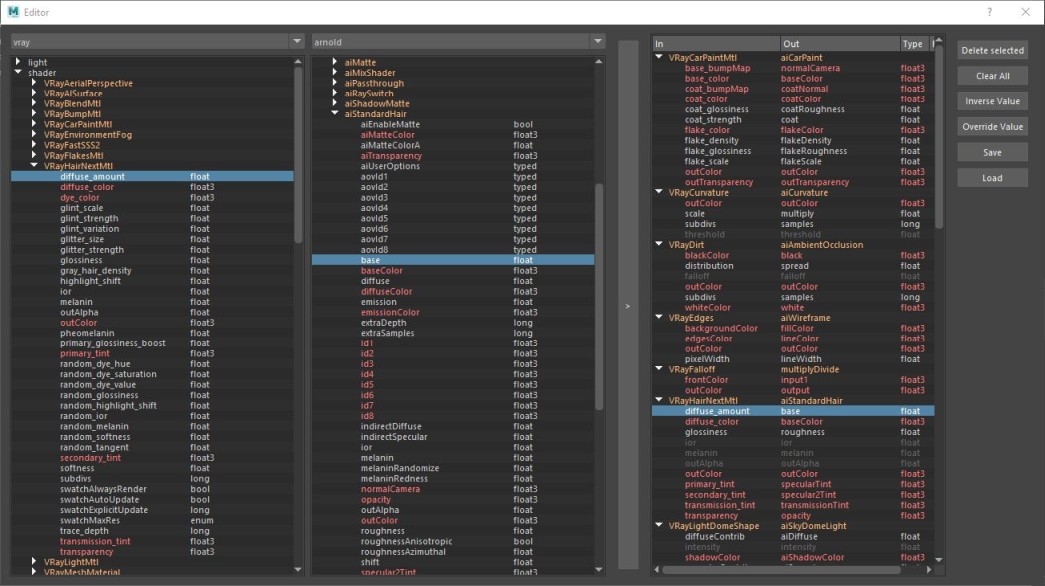Screen dimensions: 1045x586
Task: Select the highlighted base attribute in arnold list
Action: (453, 260)
